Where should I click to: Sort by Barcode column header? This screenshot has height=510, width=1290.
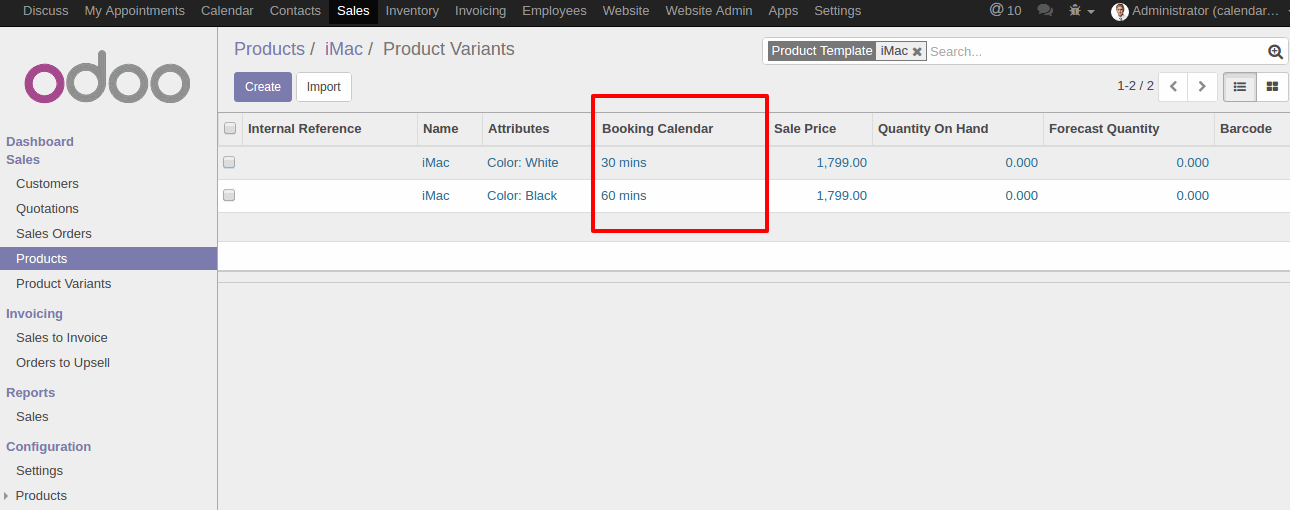coord(1252,129)
